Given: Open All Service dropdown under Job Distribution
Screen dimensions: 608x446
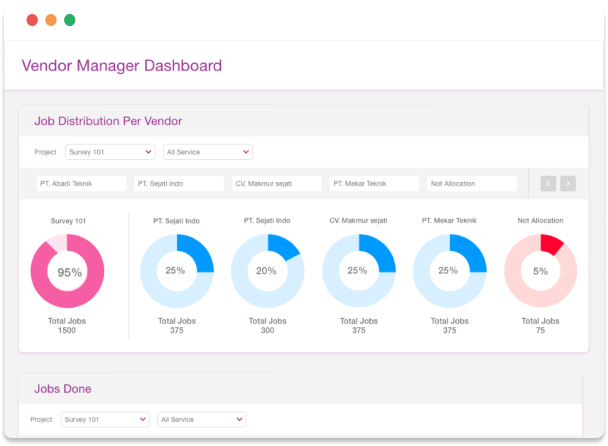Looking at the screenshot, I should tap(207, 152).
